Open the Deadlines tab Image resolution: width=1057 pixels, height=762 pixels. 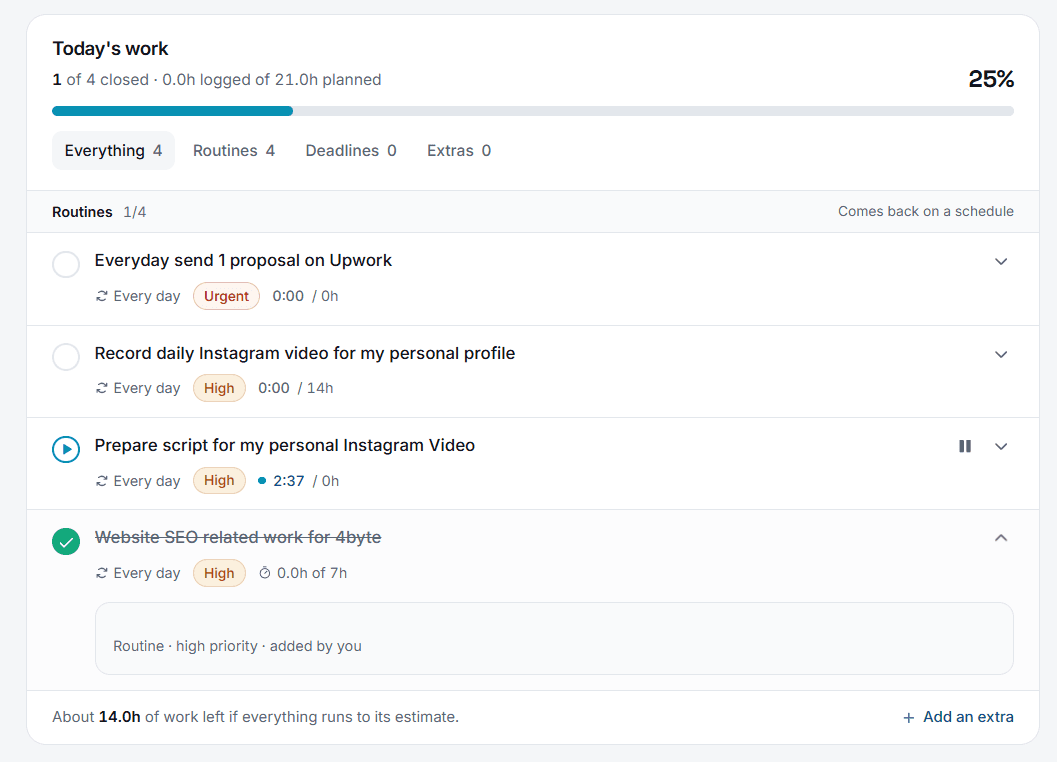tap(351, 150)
